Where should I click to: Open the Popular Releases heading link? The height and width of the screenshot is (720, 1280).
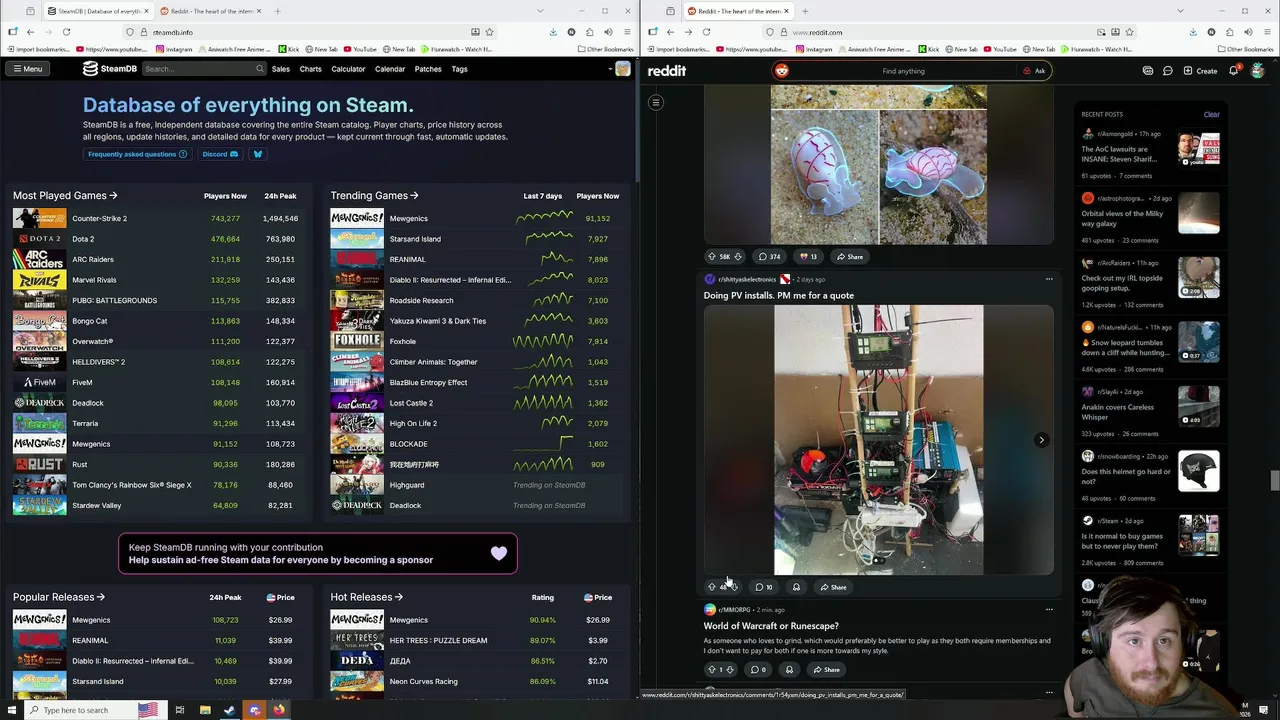pos(59,597)
